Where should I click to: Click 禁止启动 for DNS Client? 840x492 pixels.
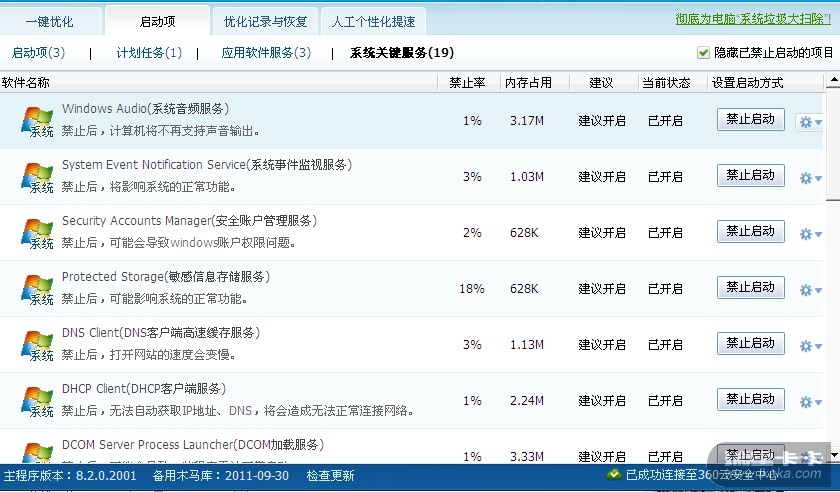[x=751, y=343]
